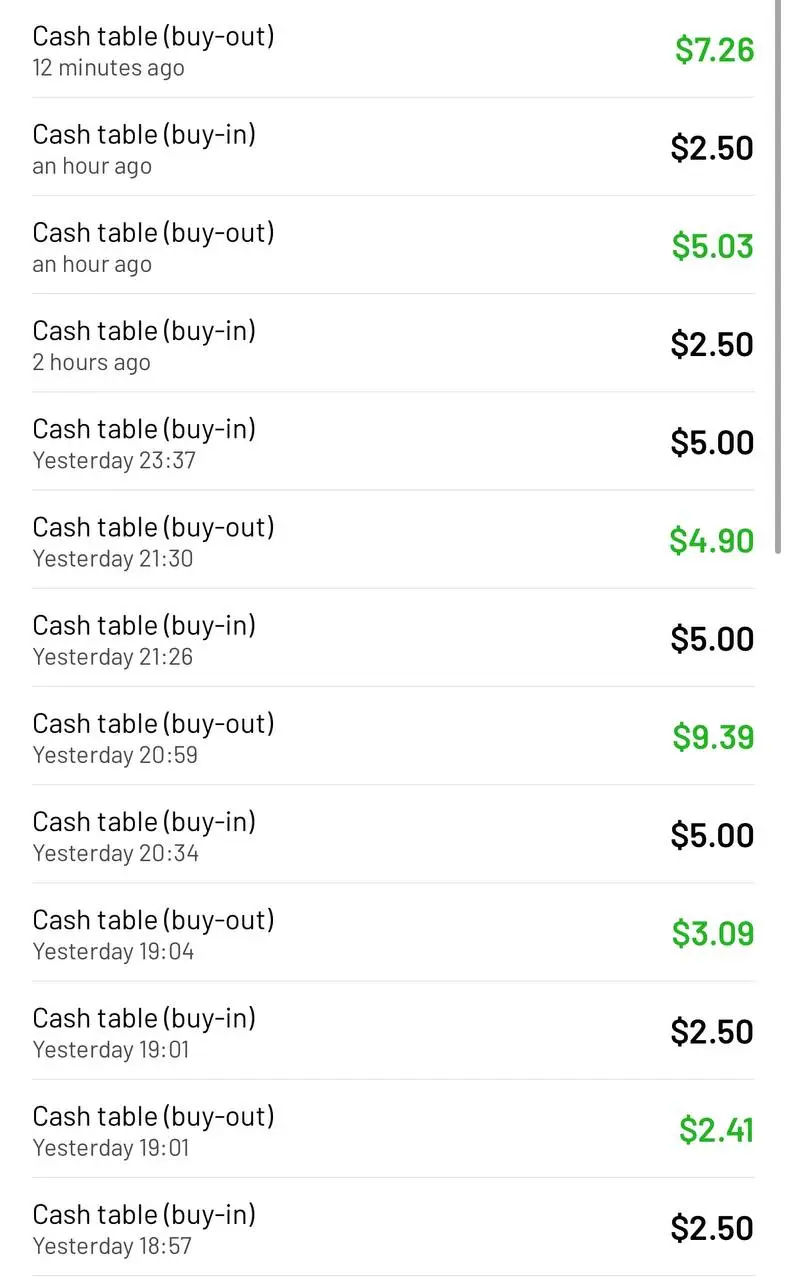Screen dimensions: 787x1280
Task: Open the buy-in from Yesterday 20:34
Action: [x=393, y=833]
